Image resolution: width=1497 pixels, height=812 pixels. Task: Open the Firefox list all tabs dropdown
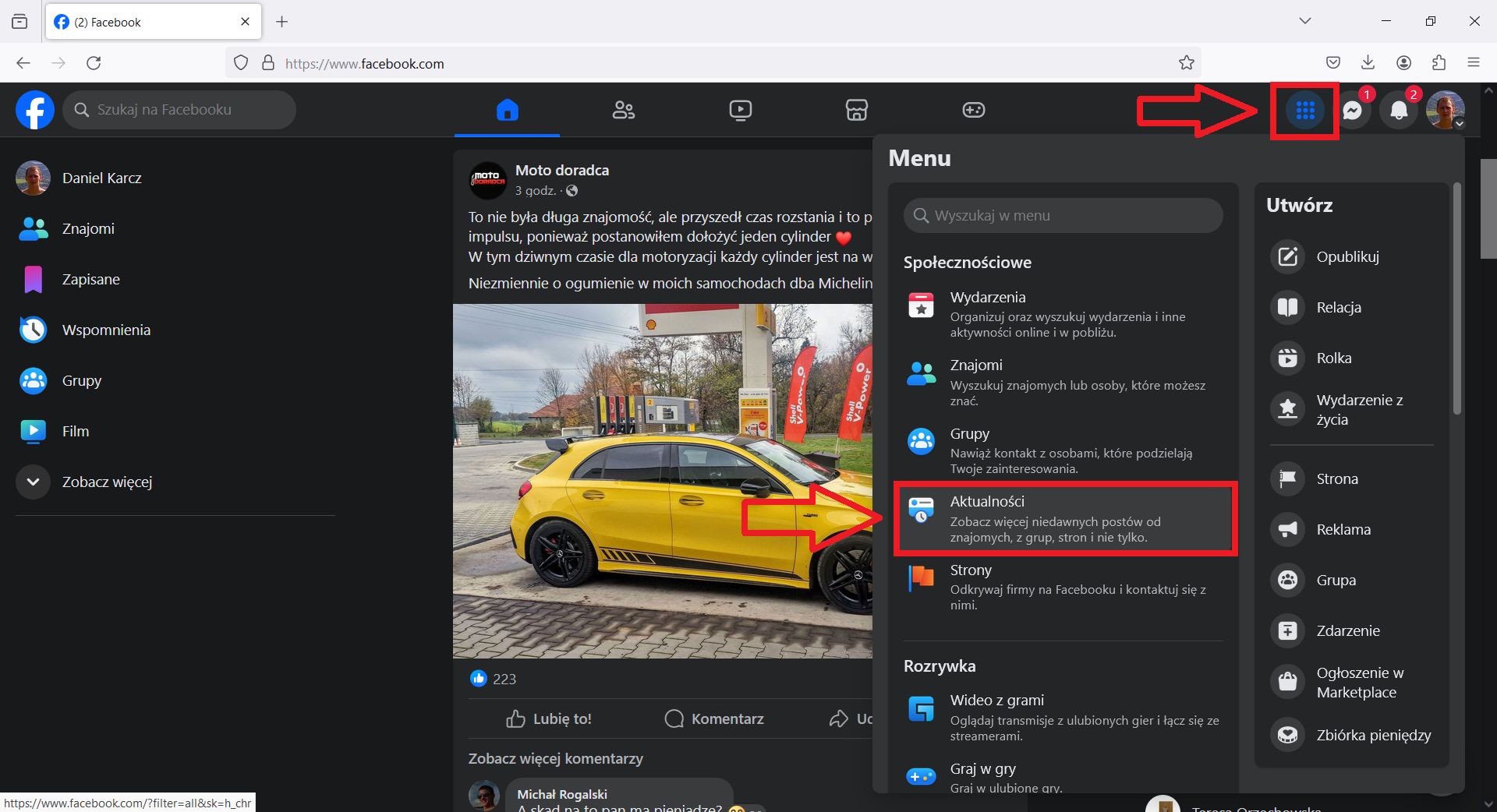coord(1304,21)
